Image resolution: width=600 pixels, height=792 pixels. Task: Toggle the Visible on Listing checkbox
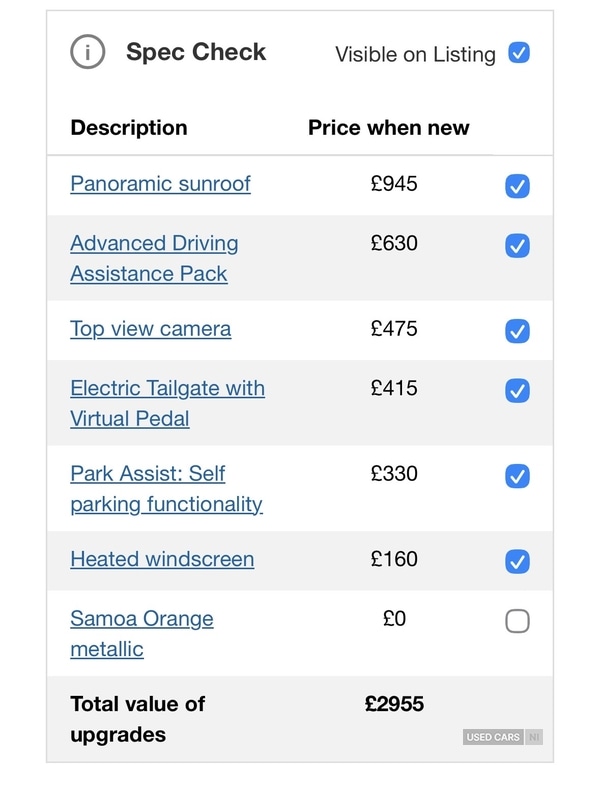tap(518, 53)
